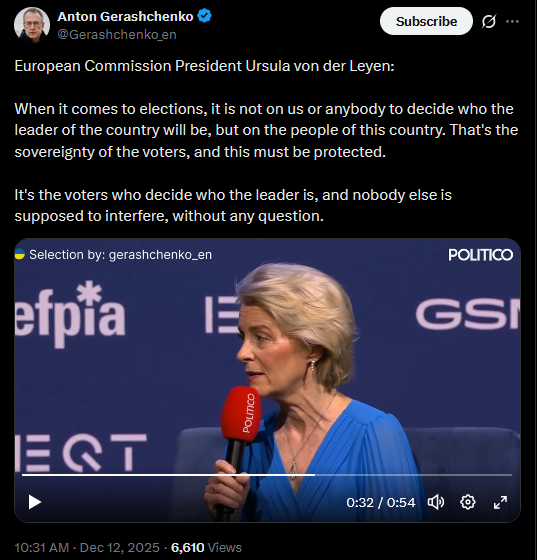
Task: Seek within the video progress bar
Action: [267, 475]
